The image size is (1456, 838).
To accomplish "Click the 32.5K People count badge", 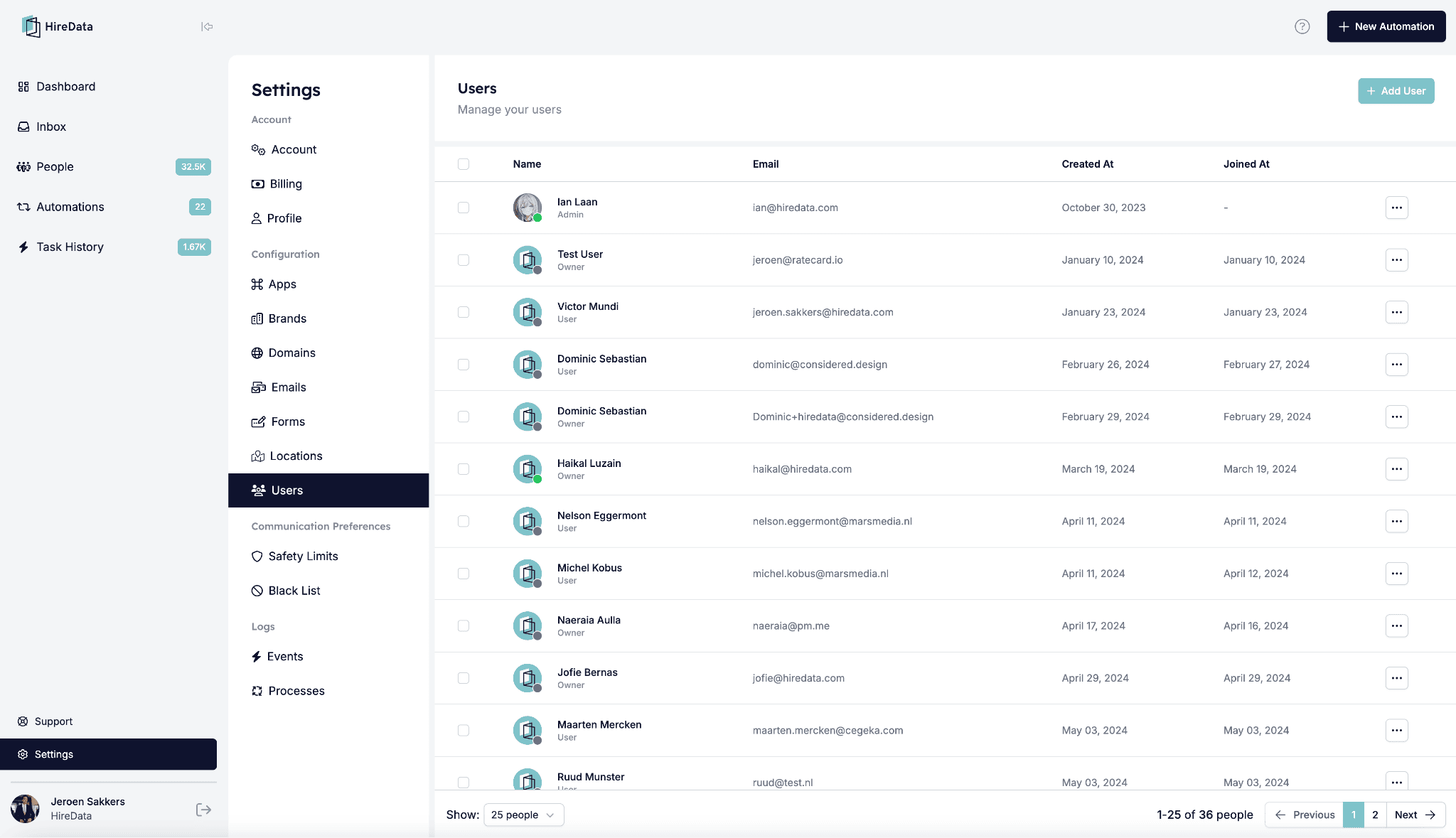I will tap(193, 167).
